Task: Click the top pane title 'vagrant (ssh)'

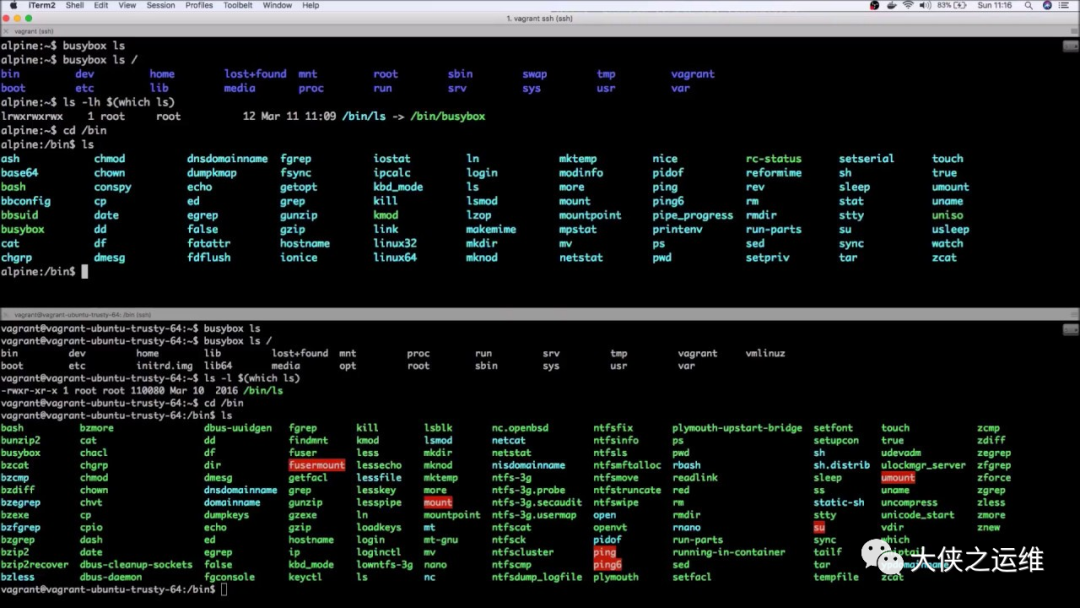Action: coord(34,31)
